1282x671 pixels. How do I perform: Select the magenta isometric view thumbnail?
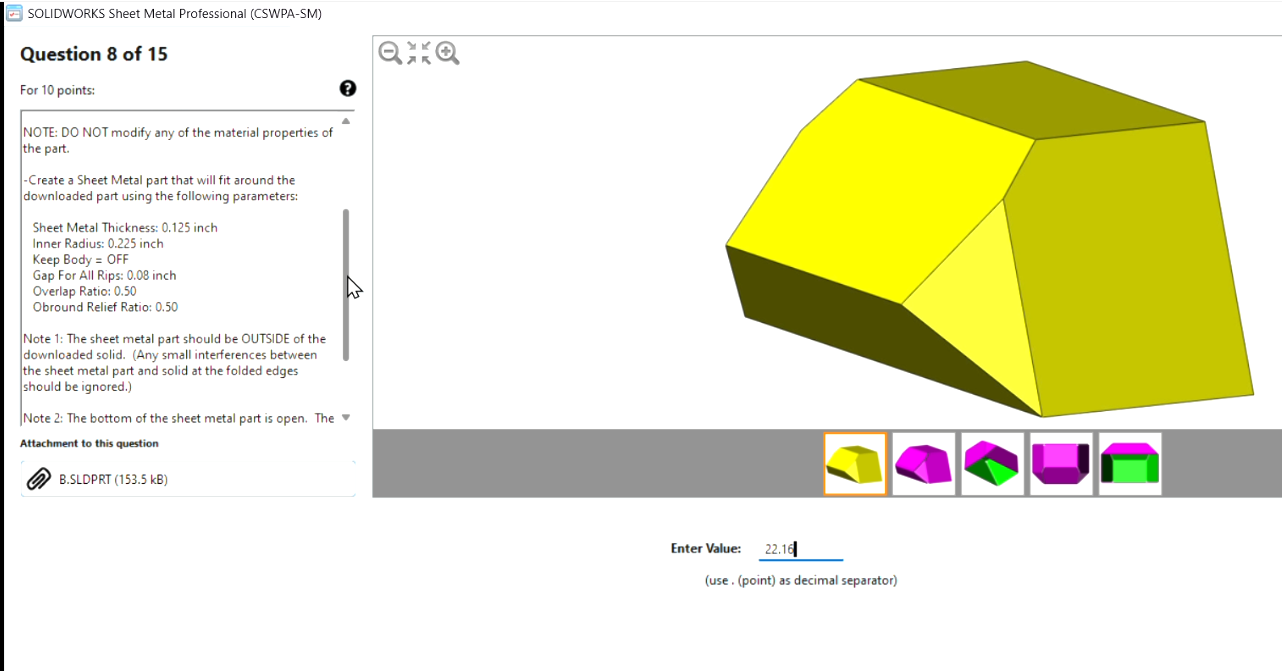(924, 464)
